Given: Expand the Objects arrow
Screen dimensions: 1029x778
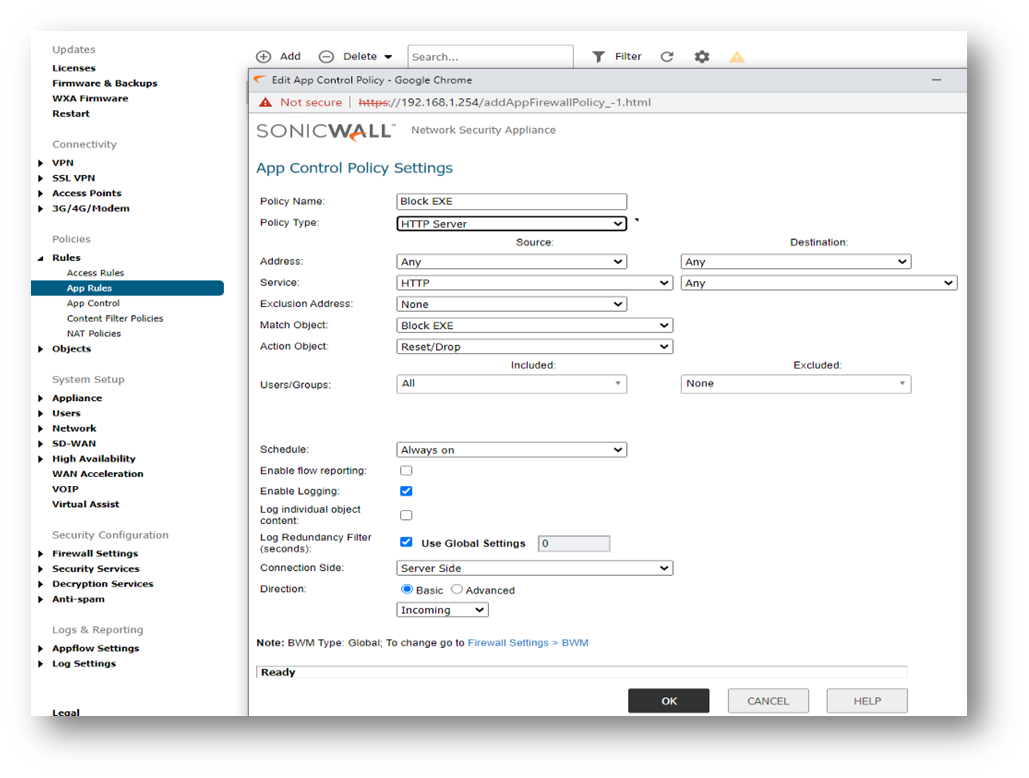Looking at the screenshot, I should [41, 349].
